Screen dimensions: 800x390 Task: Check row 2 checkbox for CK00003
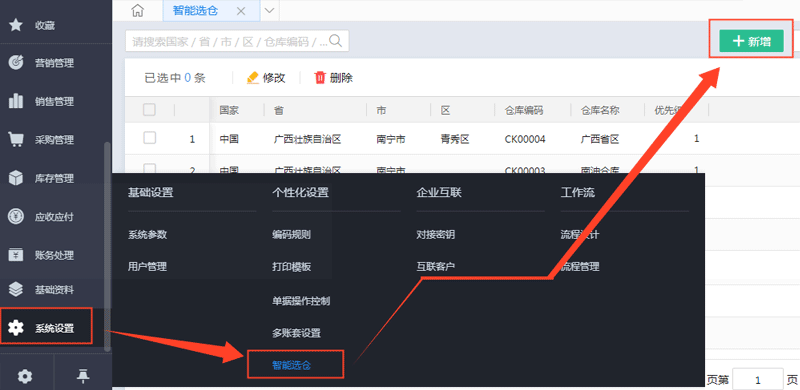point(149,168)
